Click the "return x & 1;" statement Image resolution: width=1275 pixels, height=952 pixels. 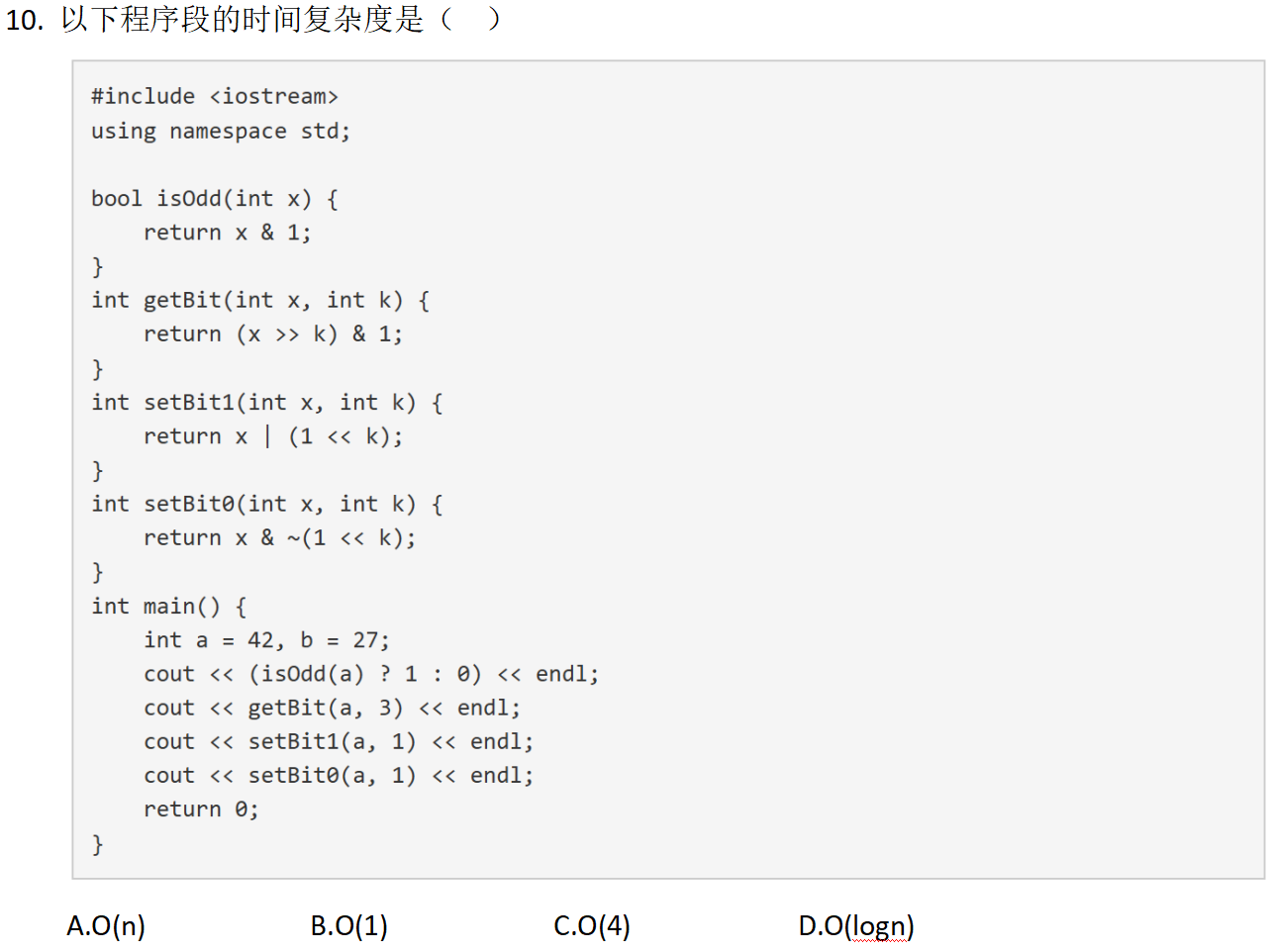227,233
